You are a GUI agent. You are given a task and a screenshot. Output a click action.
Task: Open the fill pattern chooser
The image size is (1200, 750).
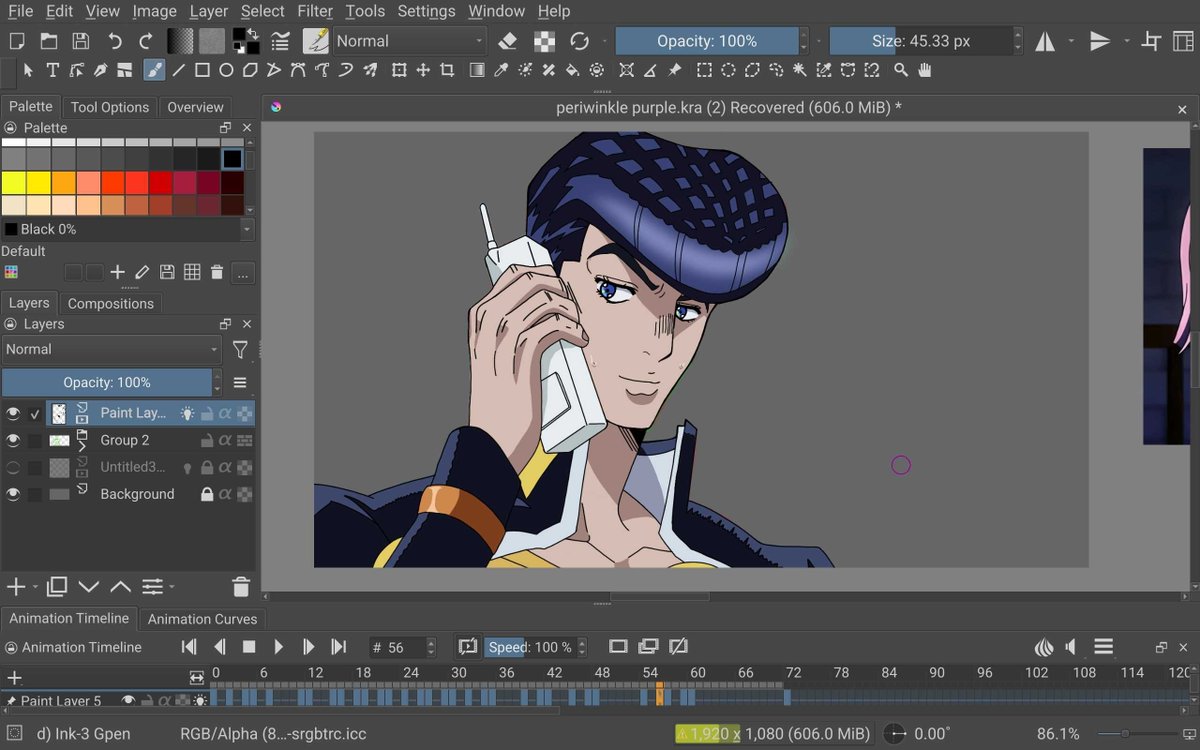(x=212, y=41)
